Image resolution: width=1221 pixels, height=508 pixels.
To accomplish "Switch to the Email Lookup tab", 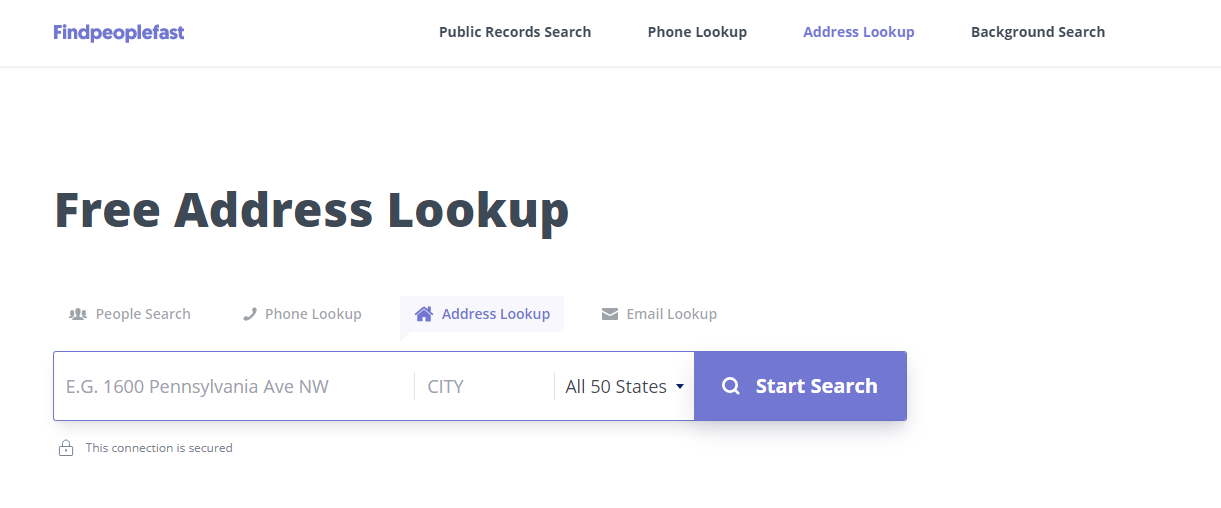I will coord(659,314).
